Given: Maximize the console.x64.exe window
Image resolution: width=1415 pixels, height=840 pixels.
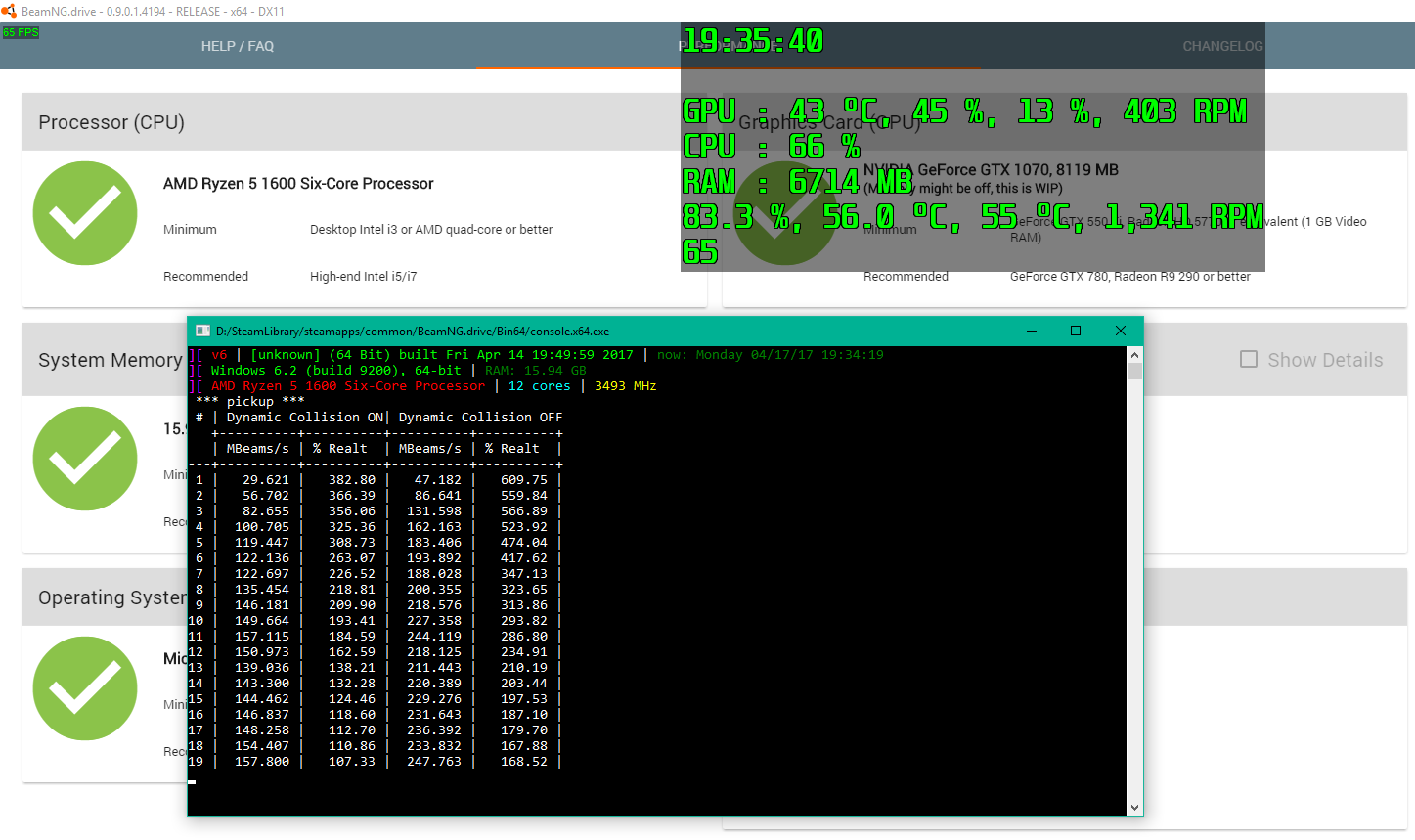Looking at the screenshot, I should tap(1076, 331).
